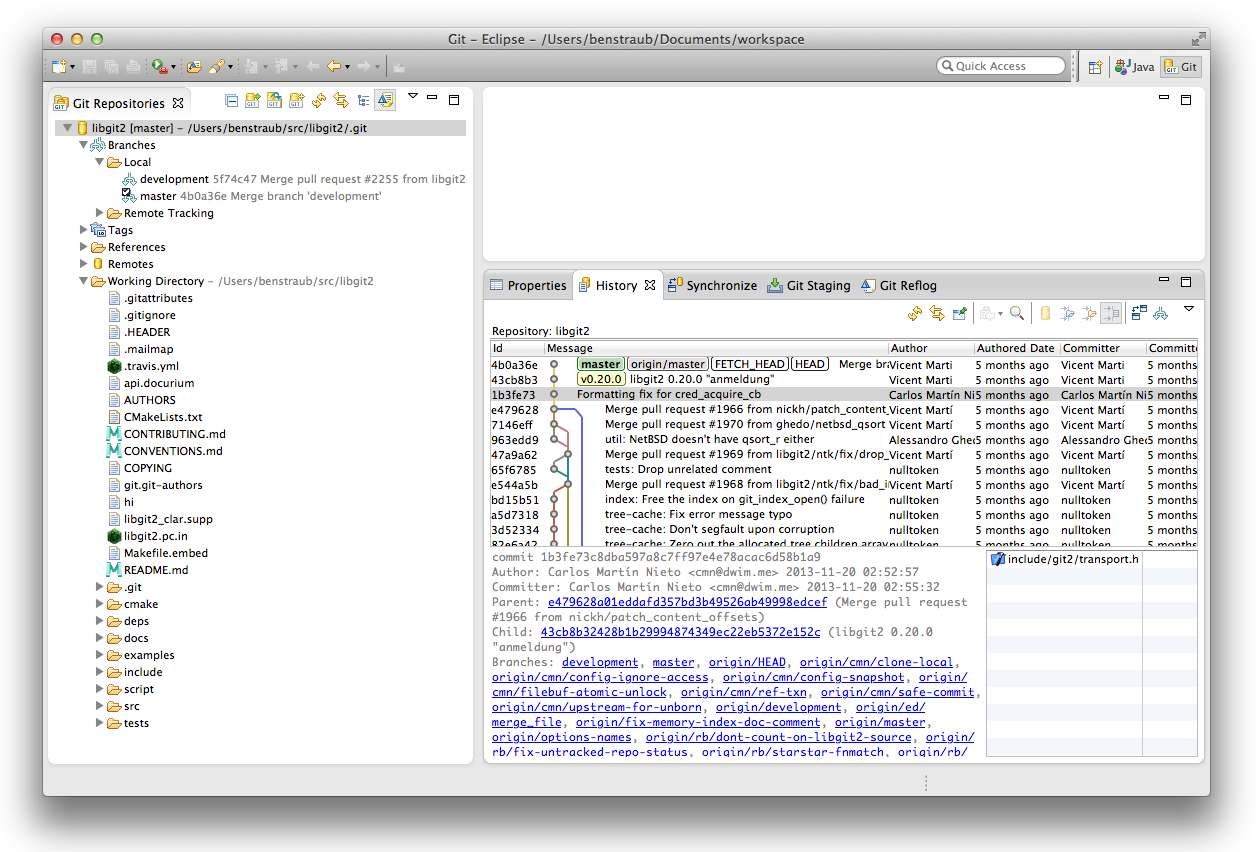1257x852 pixels.
Task: Toggle Link with Selection in Git Repositories
Action: (x=341, y=101)
